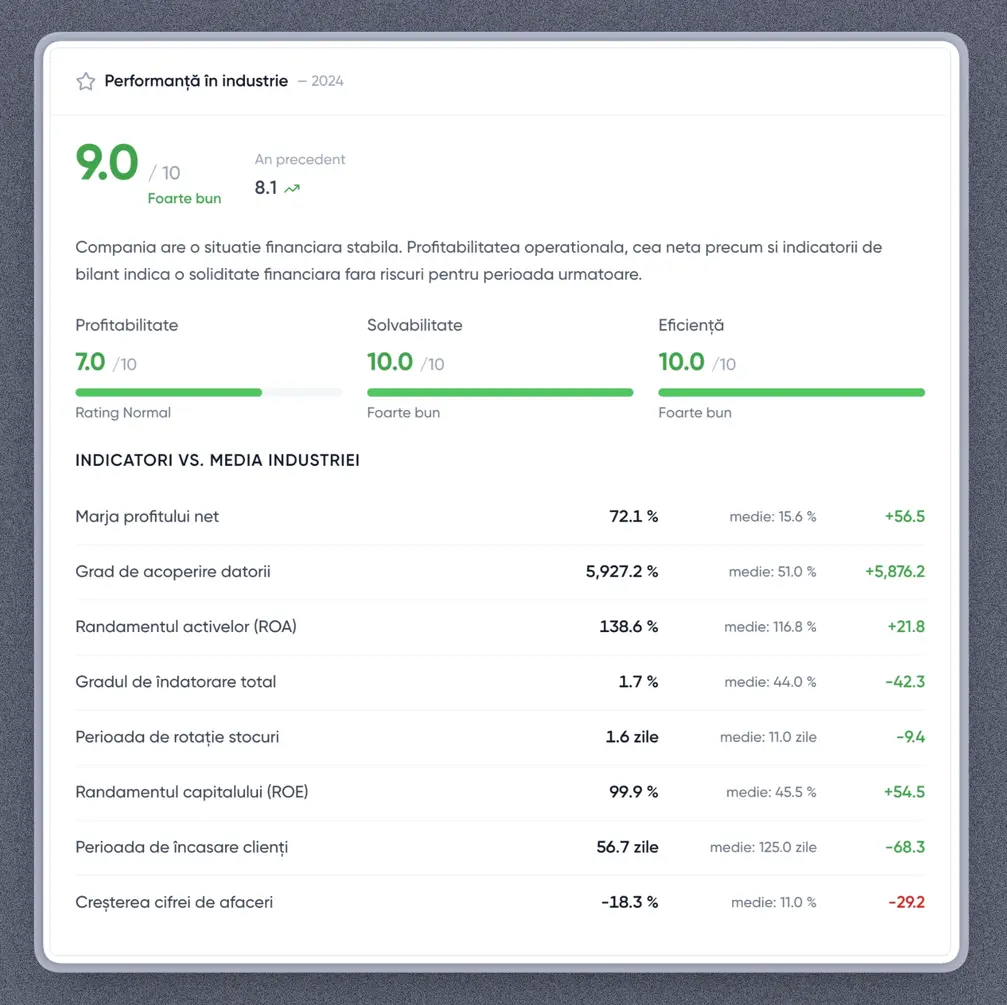
Task: Click the 9.0 overall score
Action: pyautogui.click(x=107, y=164)
